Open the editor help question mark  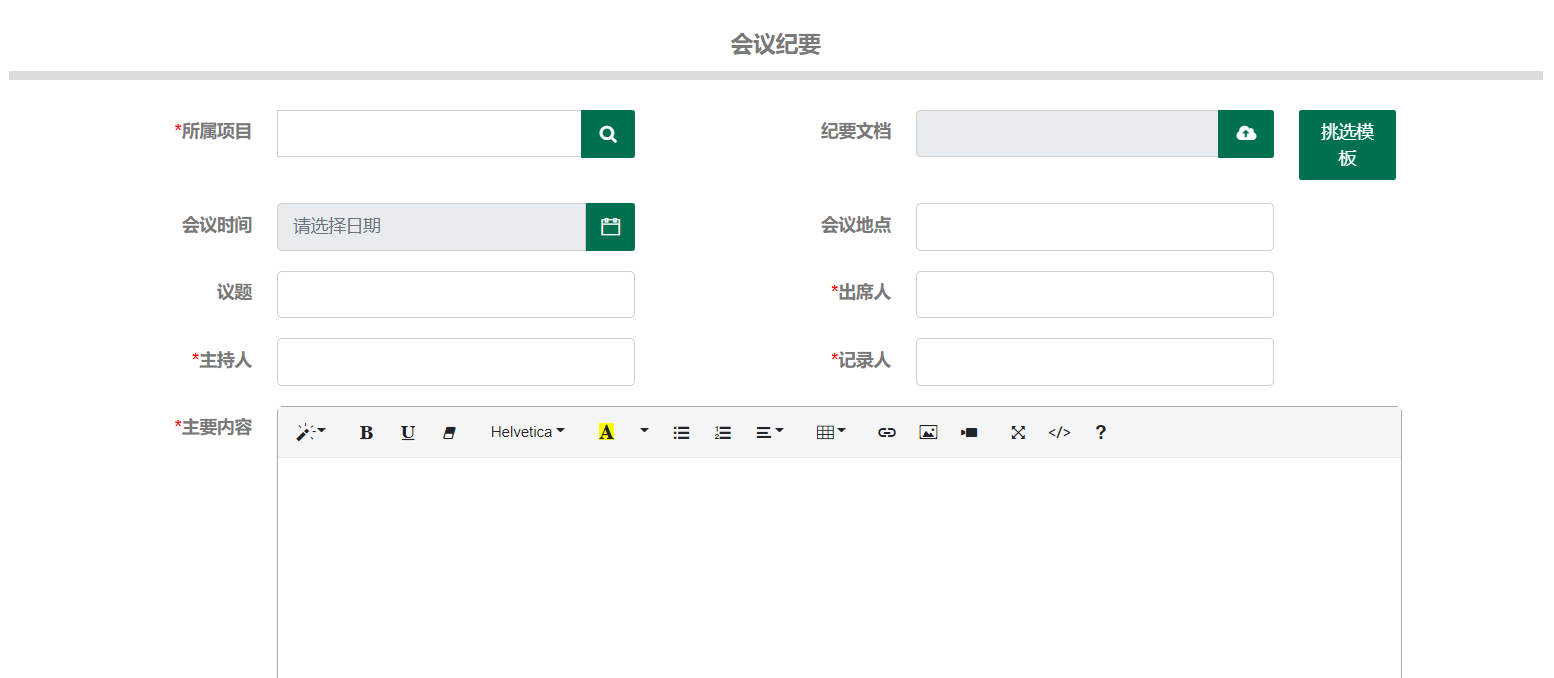point(1101,432)
